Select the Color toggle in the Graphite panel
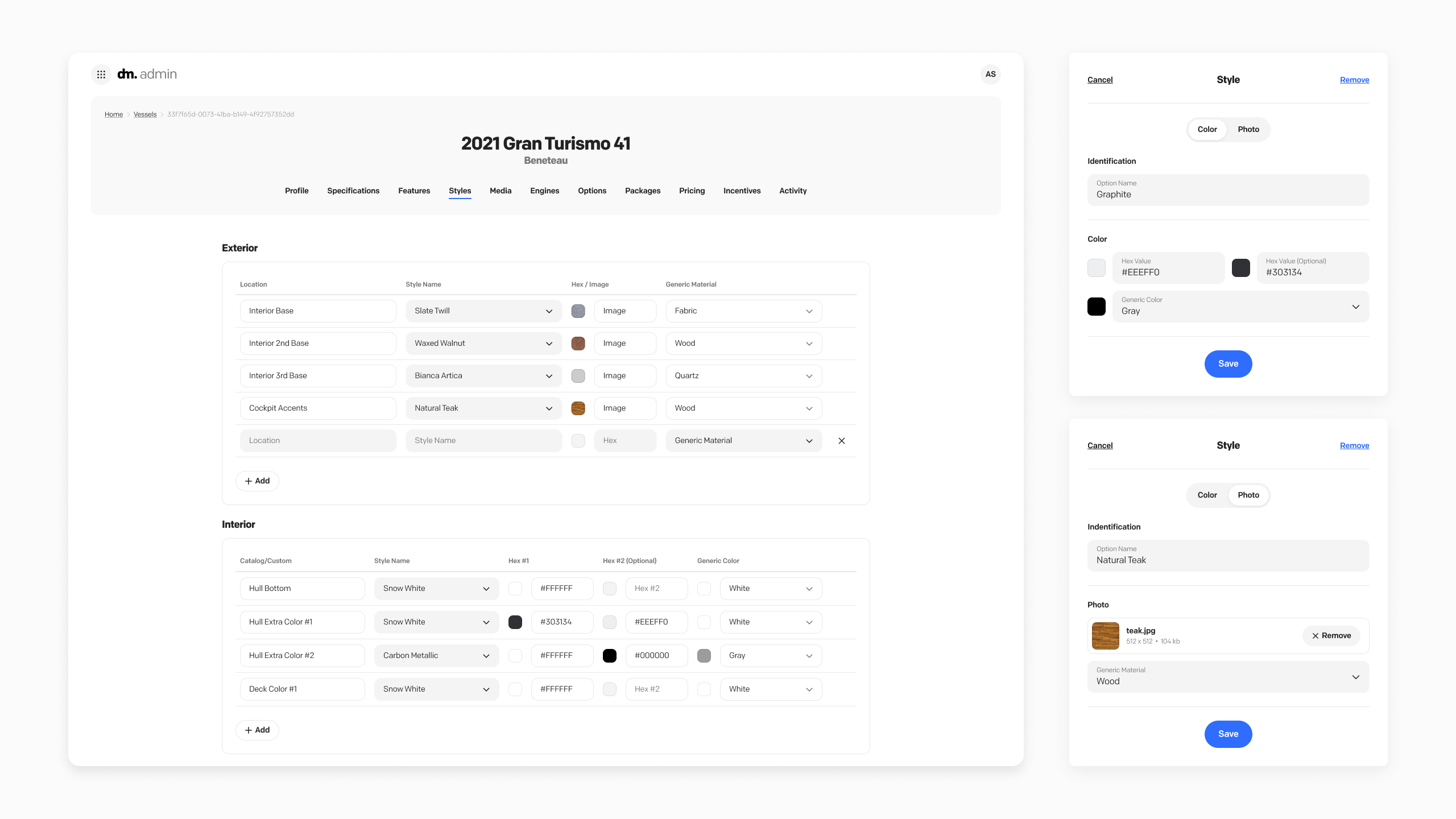 pyautogui.click(x=1207, y=130)
